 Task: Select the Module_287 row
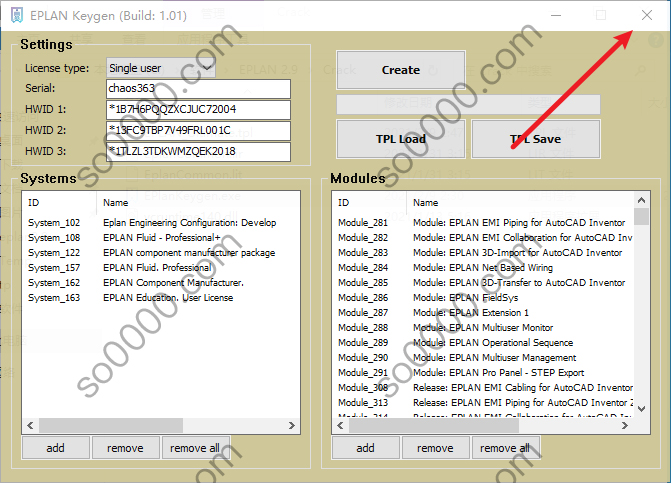[483, 312]
